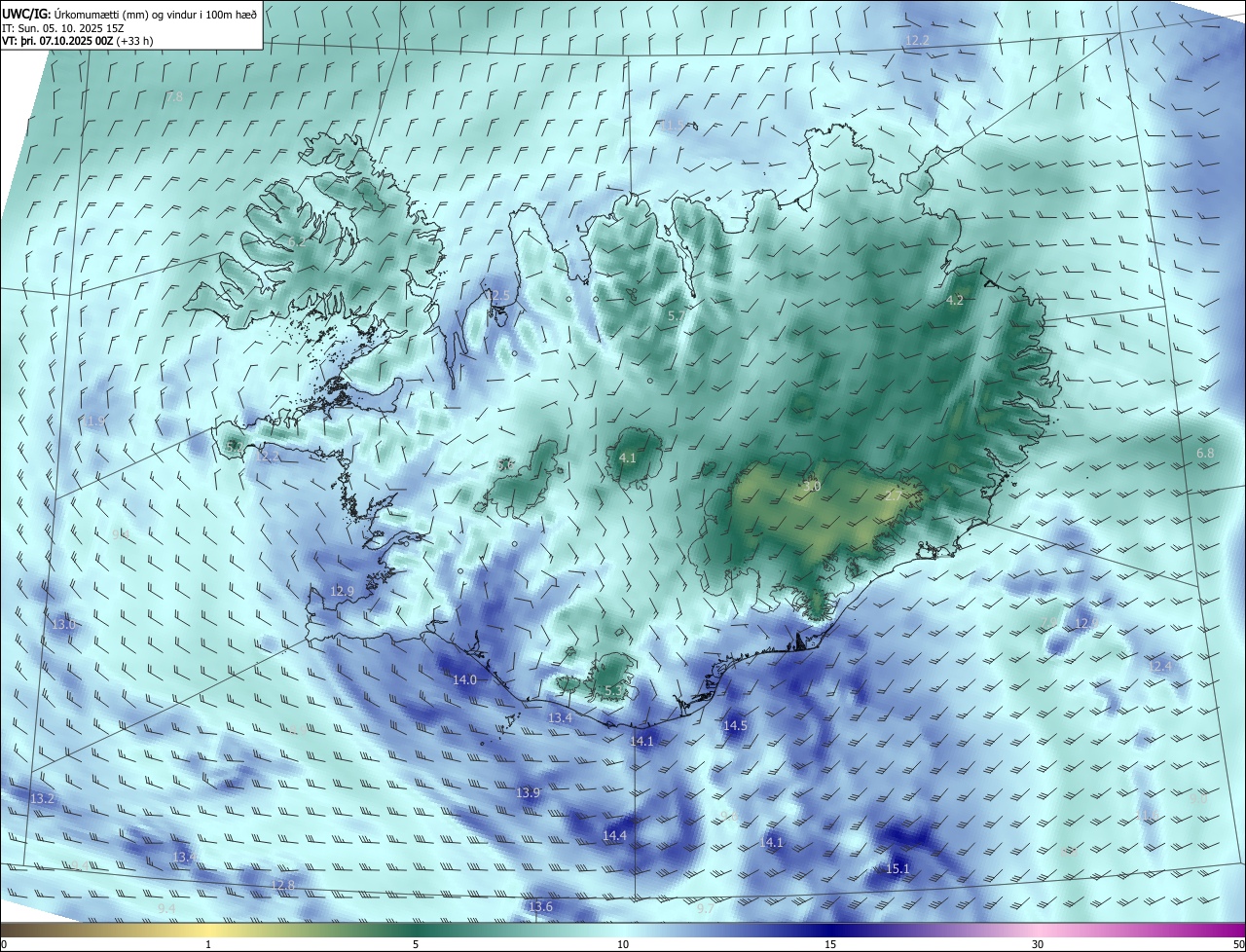Click the 12.4 value label over the sea
This screenshot has width=1246, height=952.
(1161, 667)
